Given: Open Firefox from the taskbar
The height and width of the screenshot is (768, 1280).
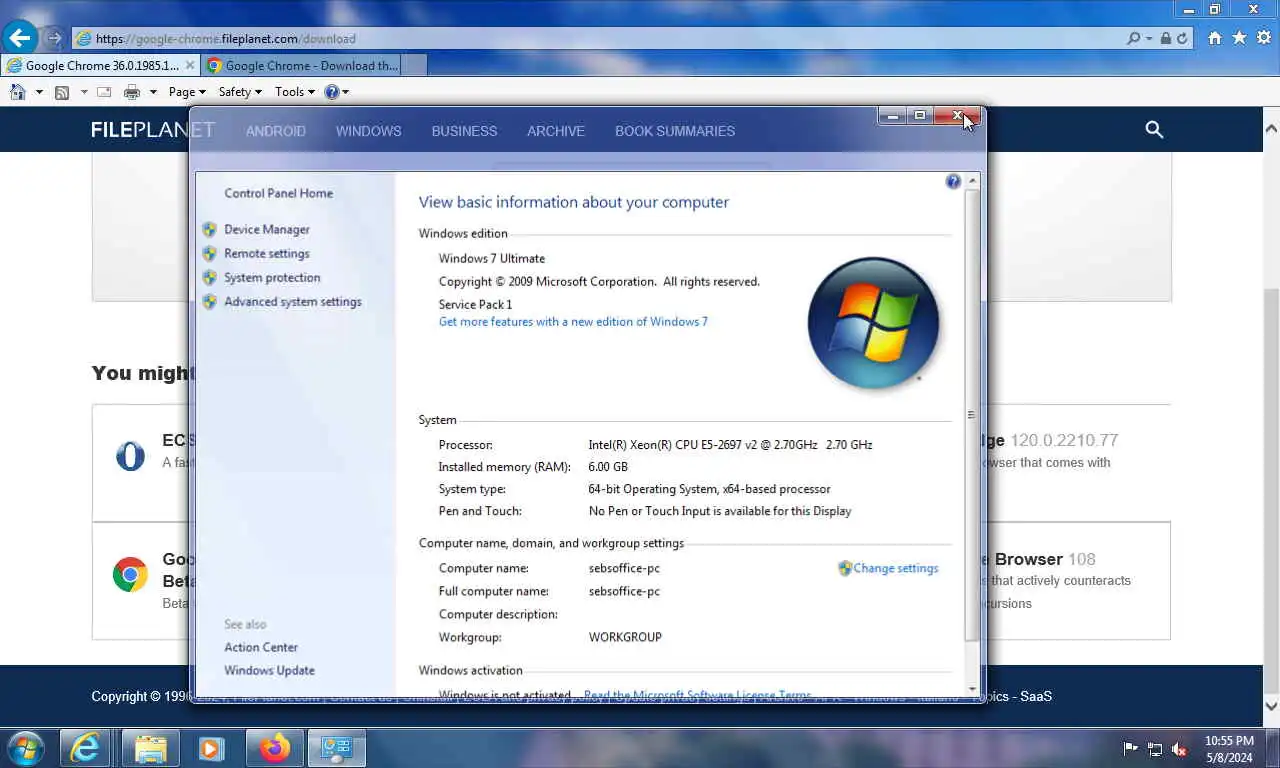Looking at the screenshot, I should point(275,748).
